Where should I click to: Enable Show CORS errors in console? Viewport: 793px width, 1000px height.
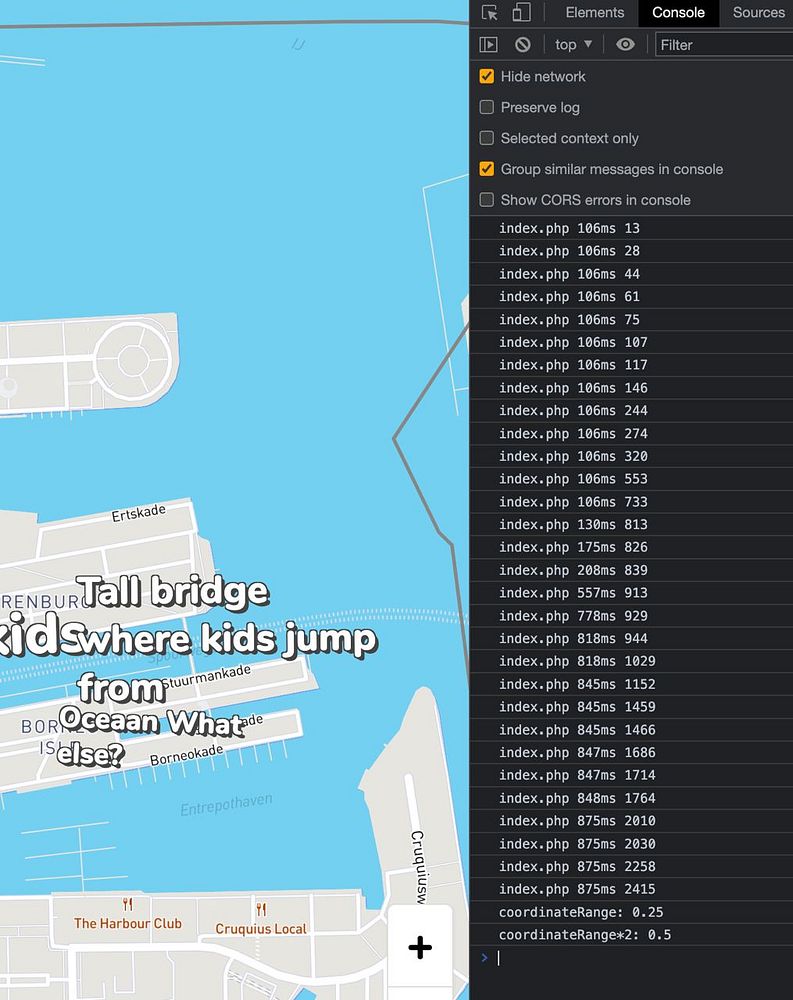[487, 200]
